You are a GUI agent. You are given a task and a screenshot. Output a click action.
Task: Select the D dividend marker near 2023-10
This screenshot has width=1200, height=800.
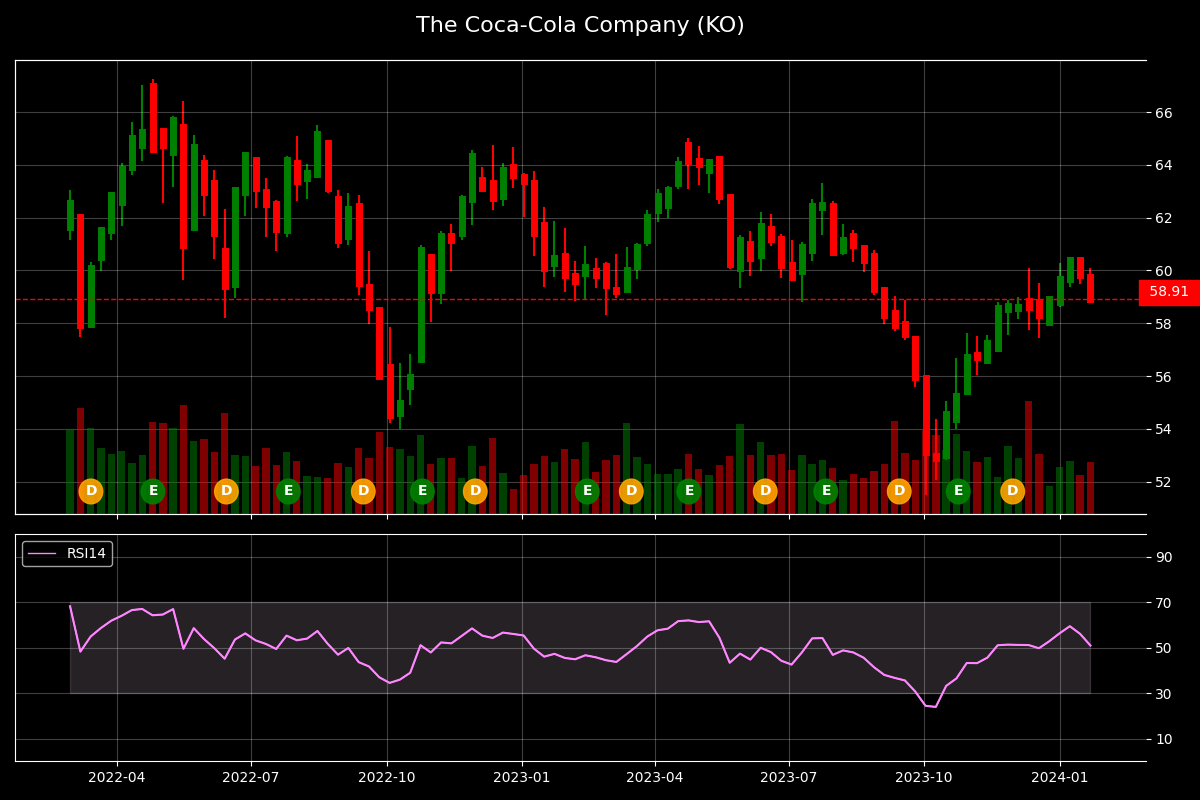(898, 490)
